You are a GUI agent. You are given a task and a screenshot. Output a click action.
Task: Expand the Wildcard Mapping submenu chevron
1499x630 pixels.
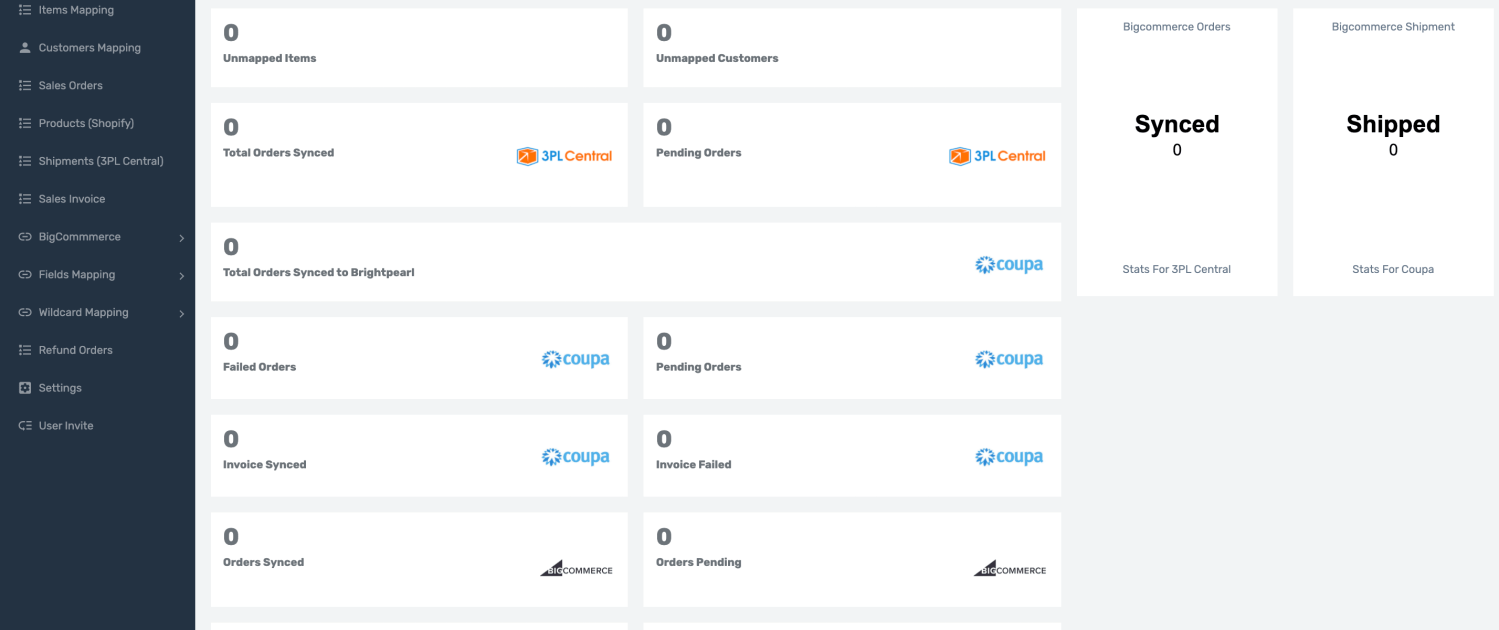tap(181, 314)
